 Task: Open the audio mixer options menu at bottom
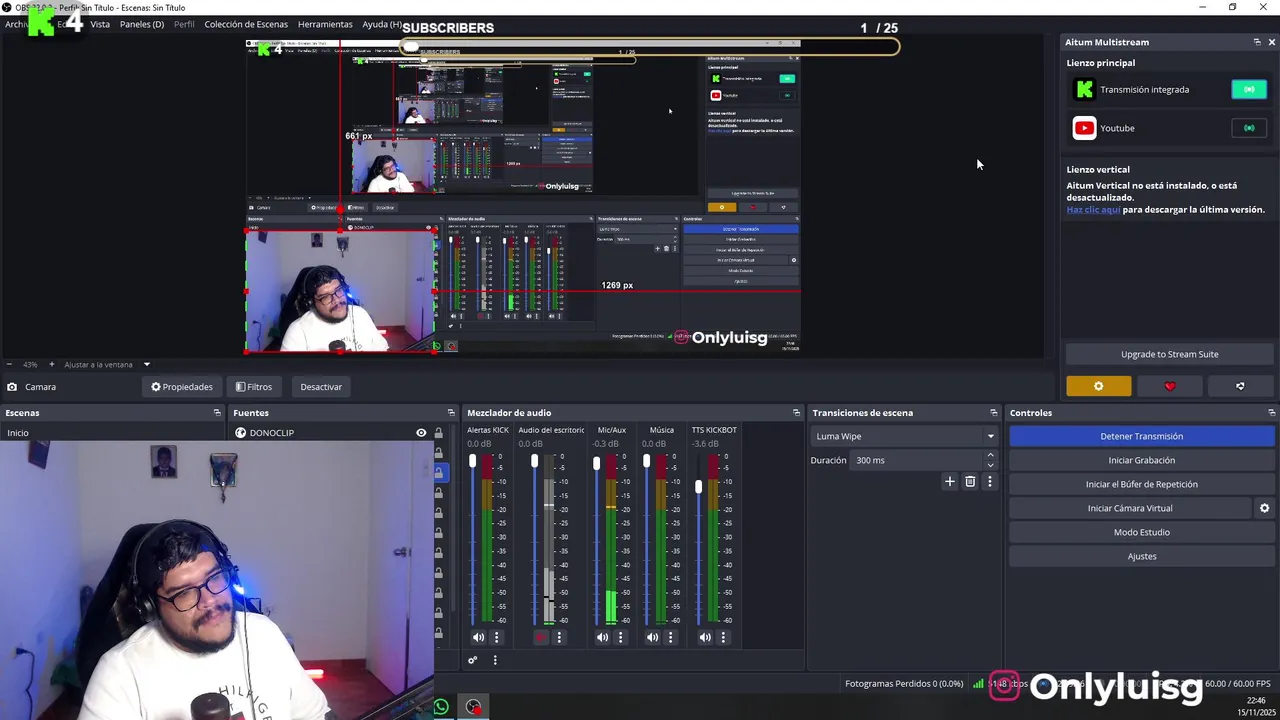[494, 660]
